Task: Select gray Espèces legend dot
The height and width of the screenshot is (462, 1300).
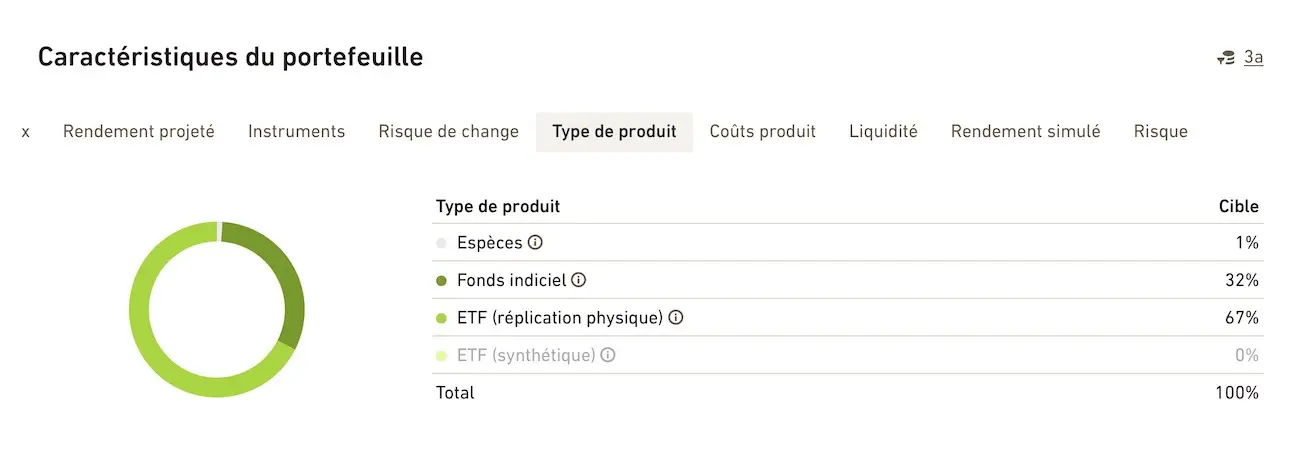Action: tap(441, 243)
